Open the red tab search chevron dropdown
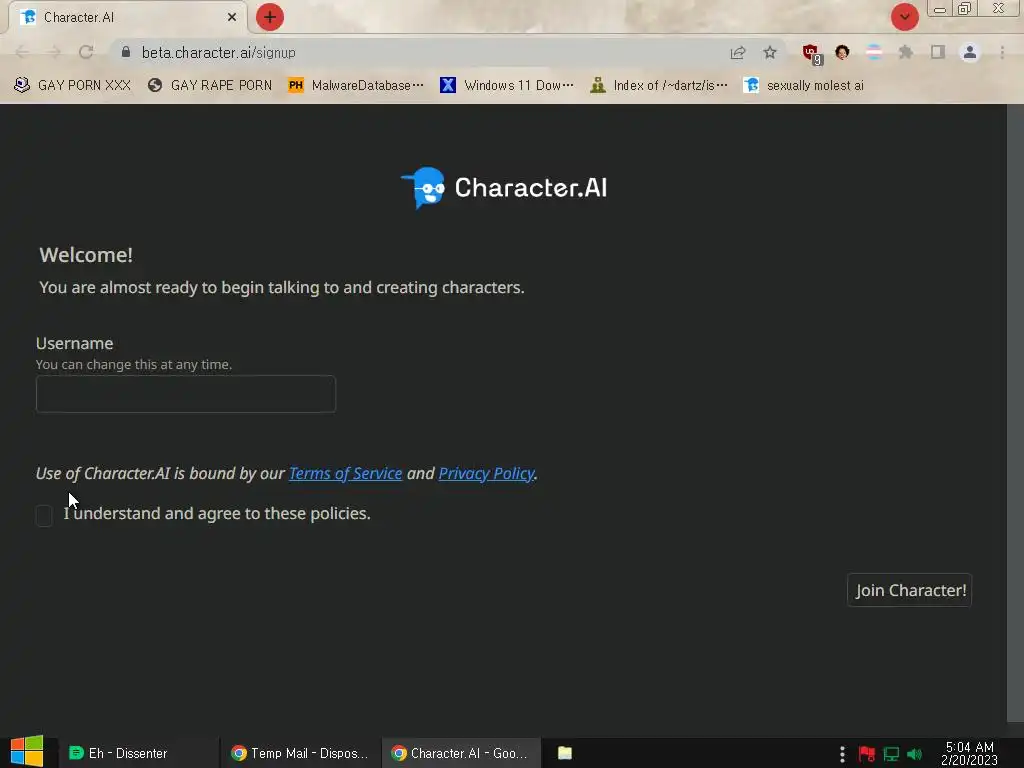 [904, 17]
